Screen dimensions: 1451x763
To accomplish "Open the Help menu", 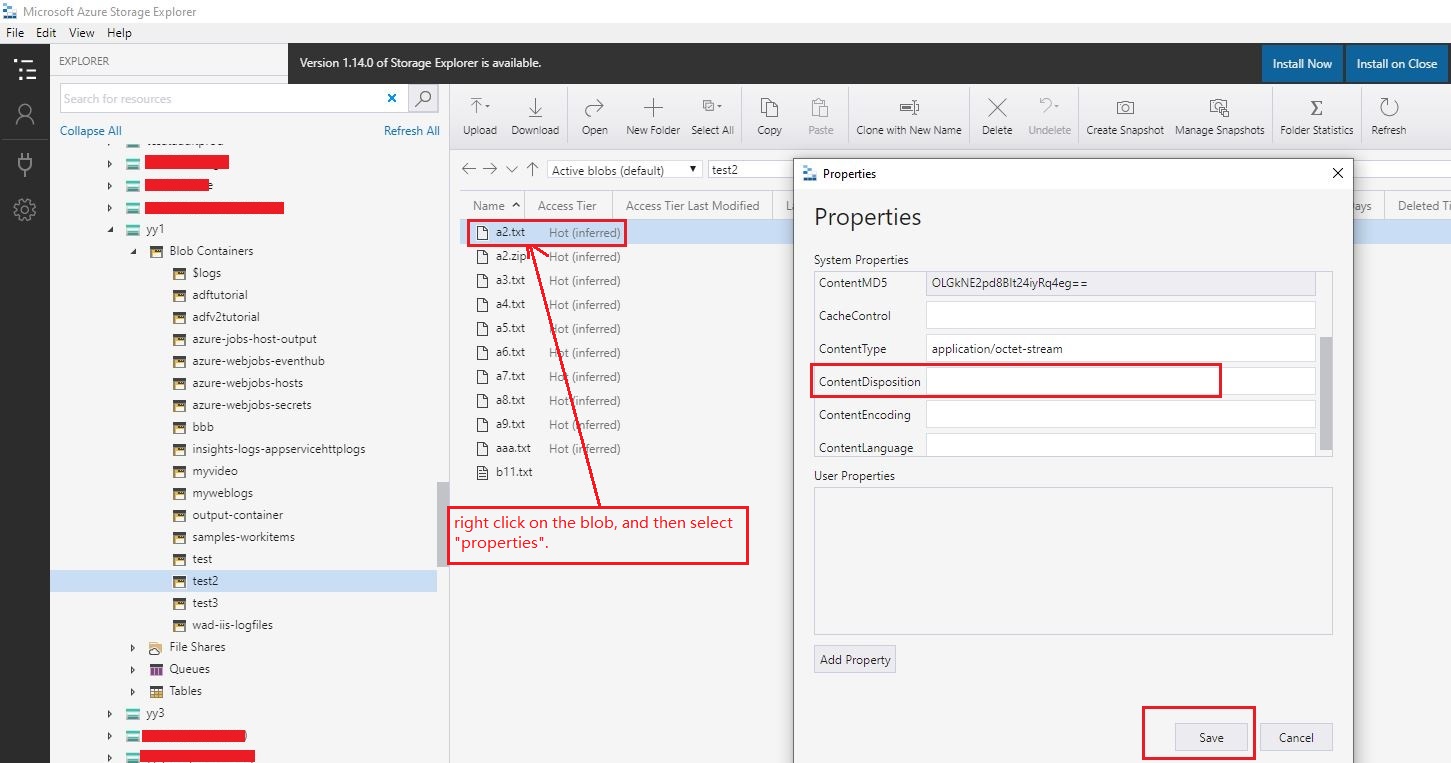I will pos(119,33).
